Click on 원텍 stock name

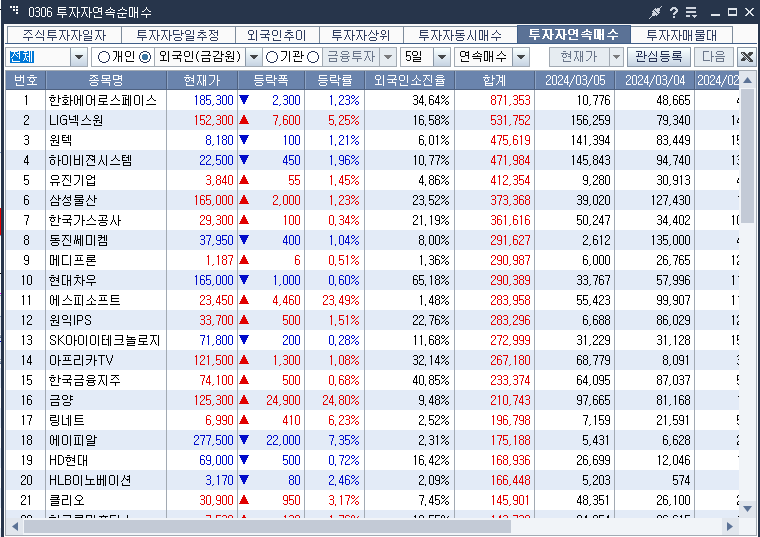point(61,141)
